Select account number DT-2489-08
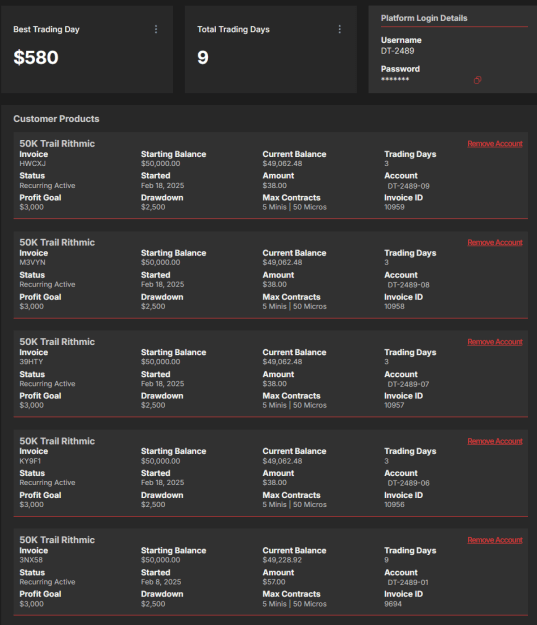537x625 pixels. pos(408,285)
